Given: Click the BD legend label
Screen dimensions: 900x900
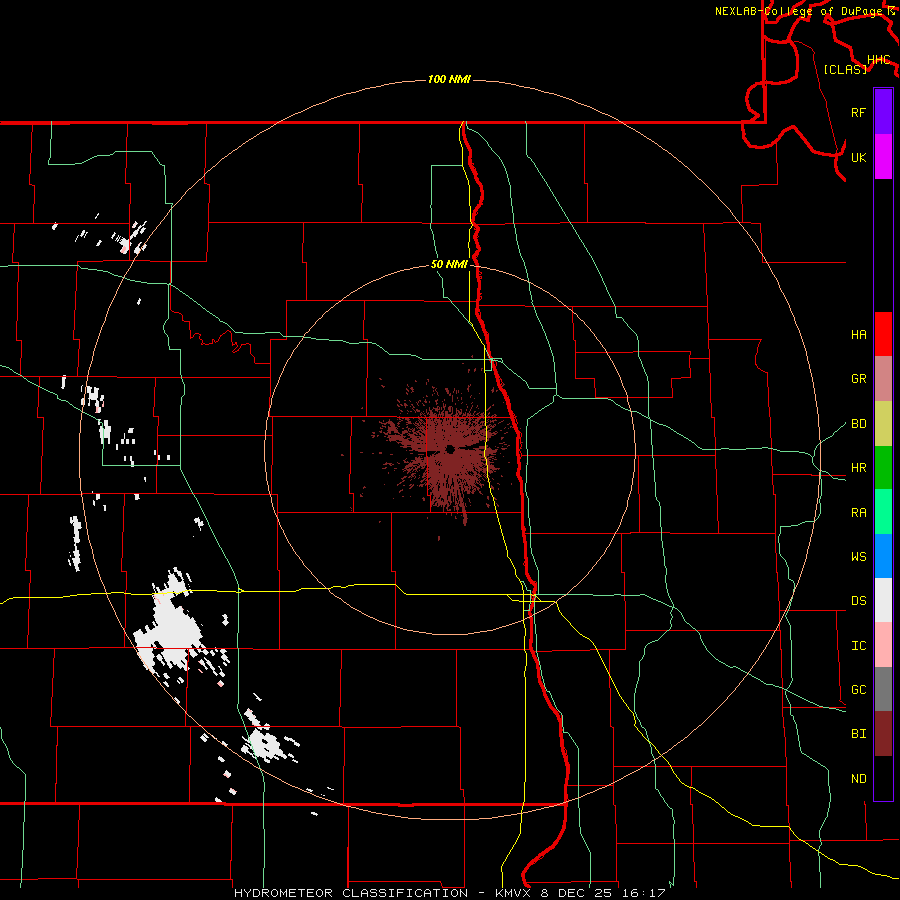Looking at the screenshot, I should coord(859,424).
